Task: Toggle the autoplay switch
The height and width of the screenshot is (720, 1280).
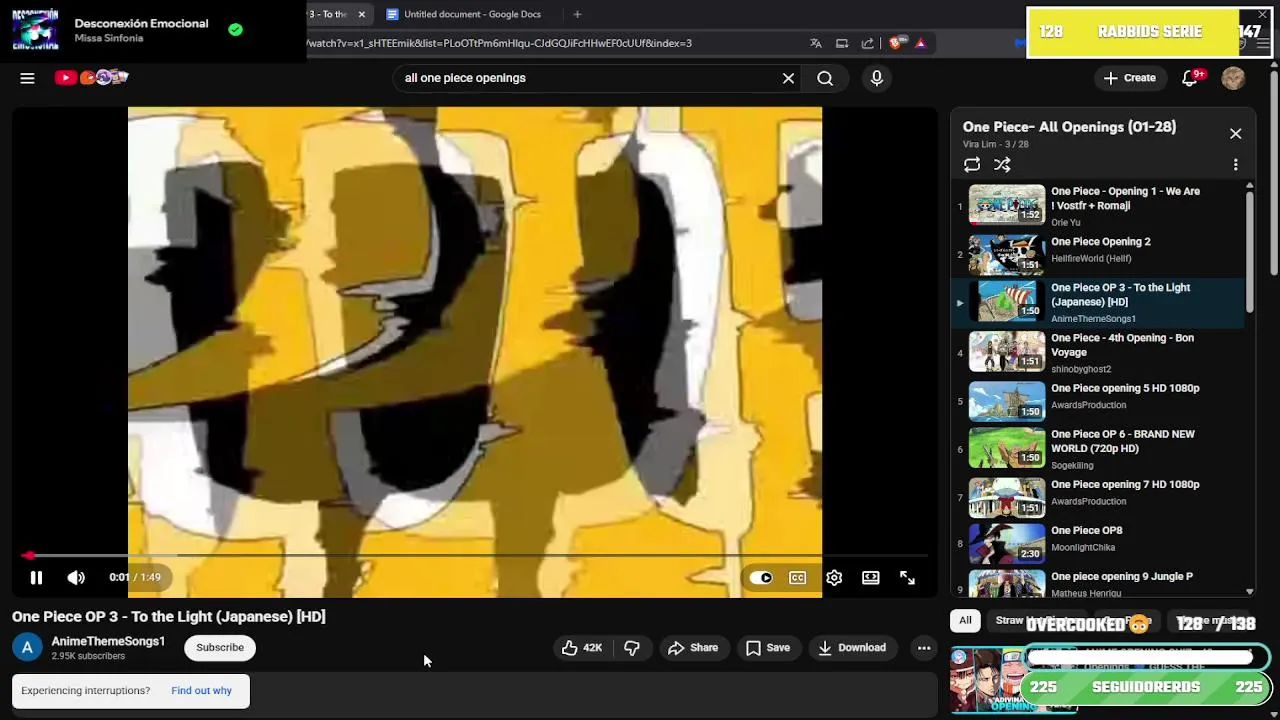Action: tap(761, 577)
